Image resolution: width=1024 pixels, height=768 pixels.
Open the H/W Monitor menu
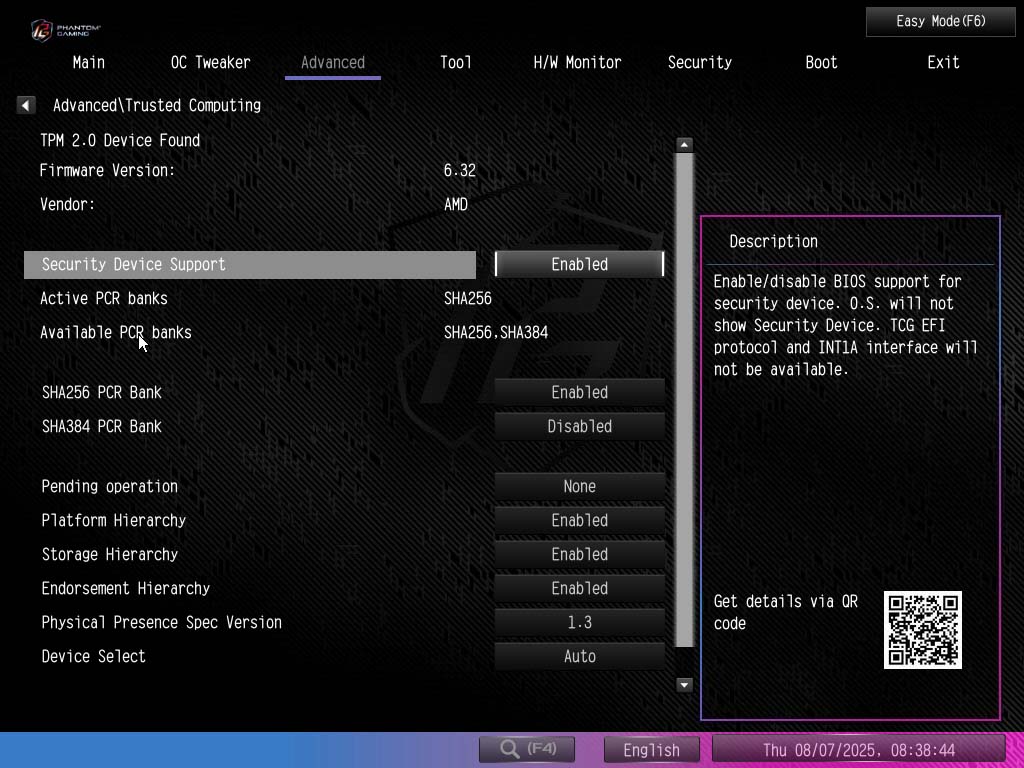coord(576,62)
